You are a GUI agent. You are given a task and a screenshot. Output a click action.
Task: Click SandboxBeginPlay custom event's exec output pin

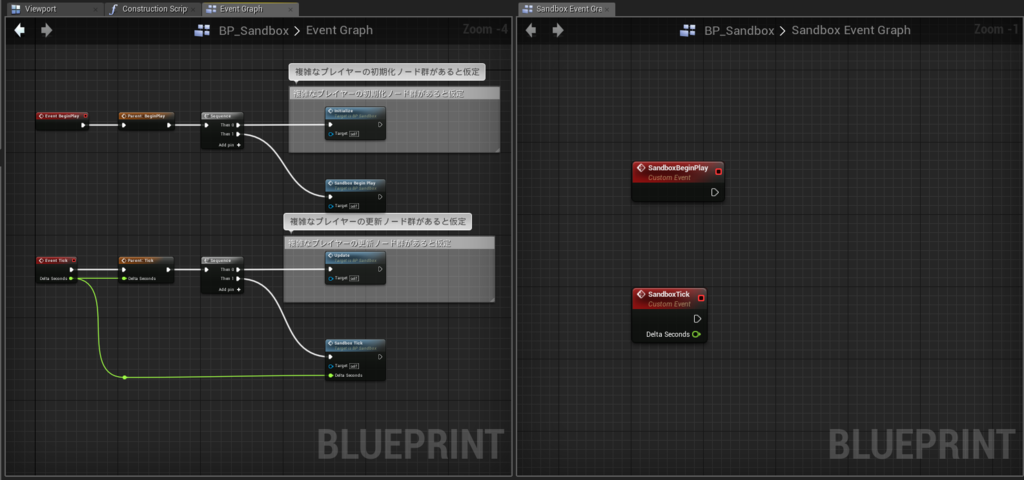click(714, 192)
